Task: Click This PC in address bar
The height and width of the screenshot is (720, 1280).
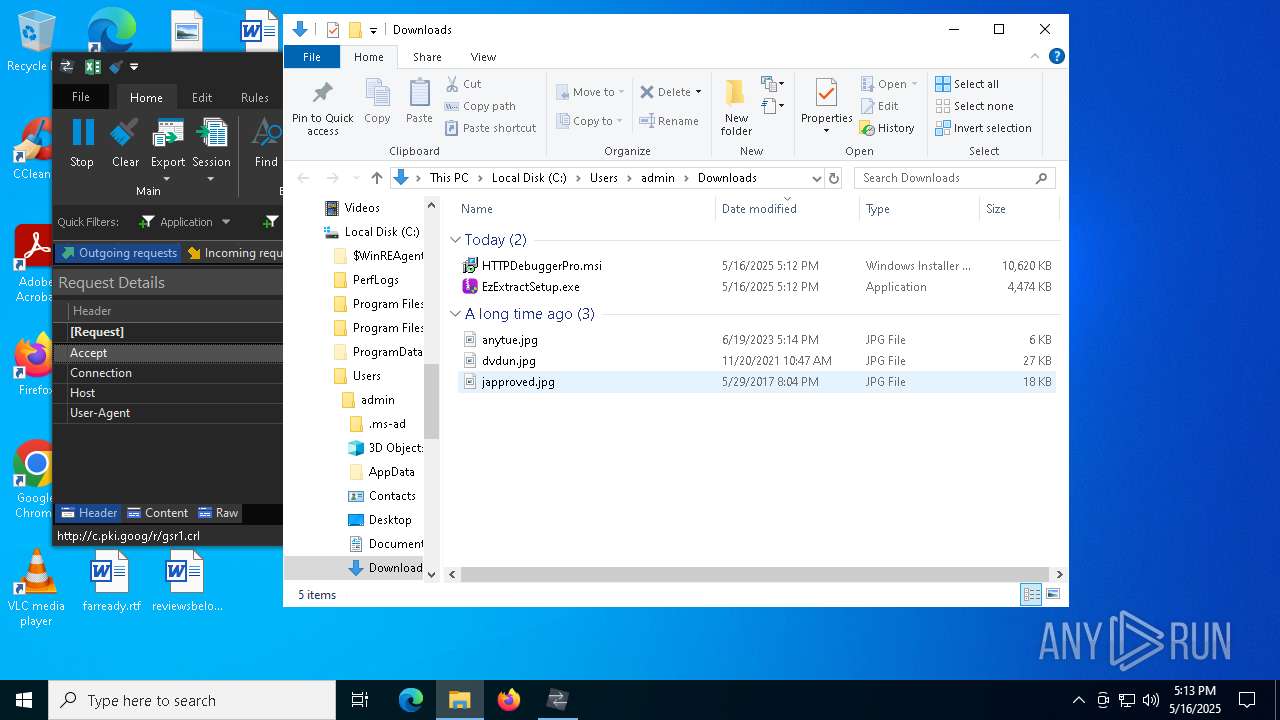Action: click(449, 178)
